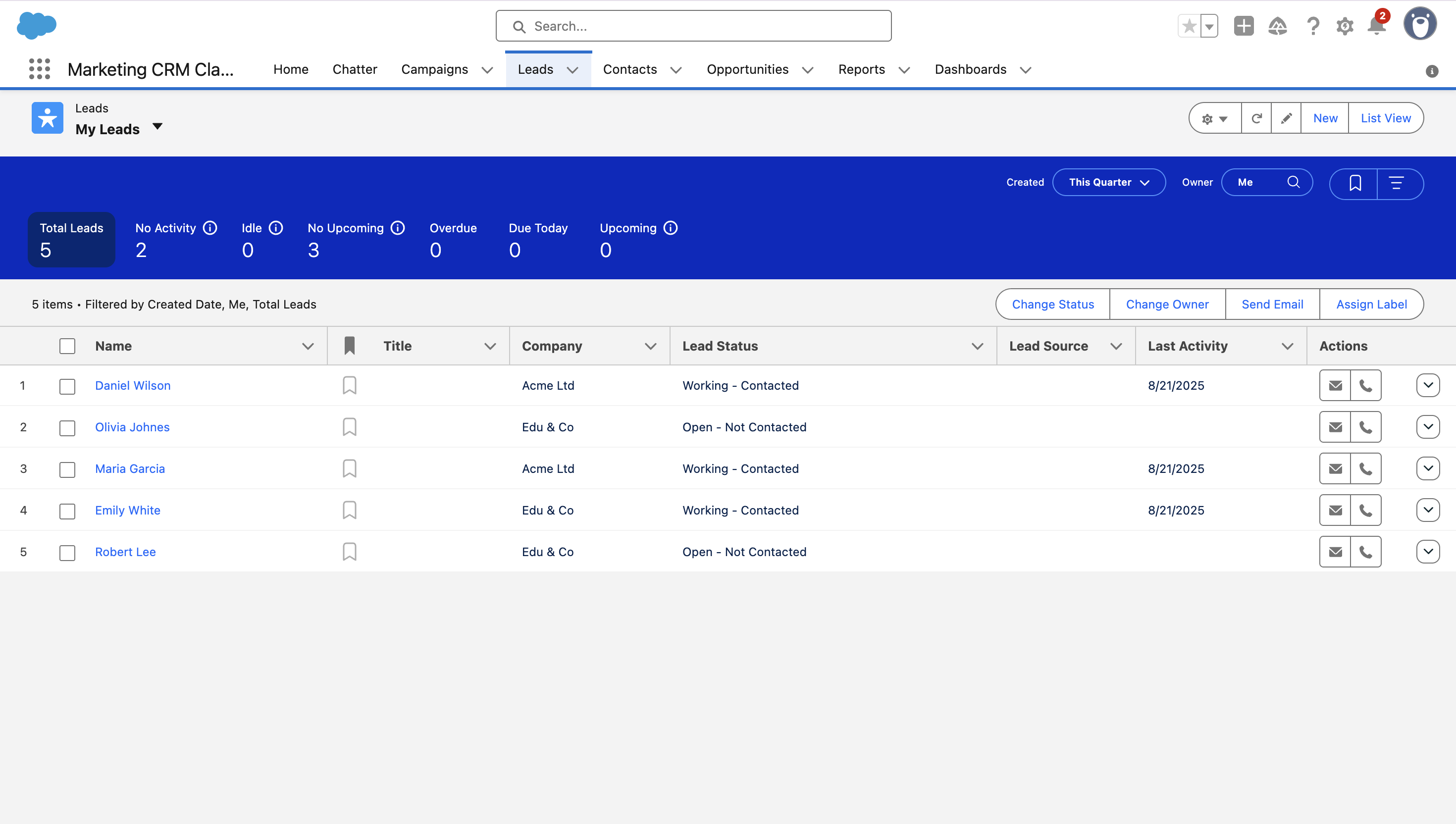The height and width of the screenshot is (824, 1456).
Task: Open My Leads list view dropdown
Action: pos(157,127)
